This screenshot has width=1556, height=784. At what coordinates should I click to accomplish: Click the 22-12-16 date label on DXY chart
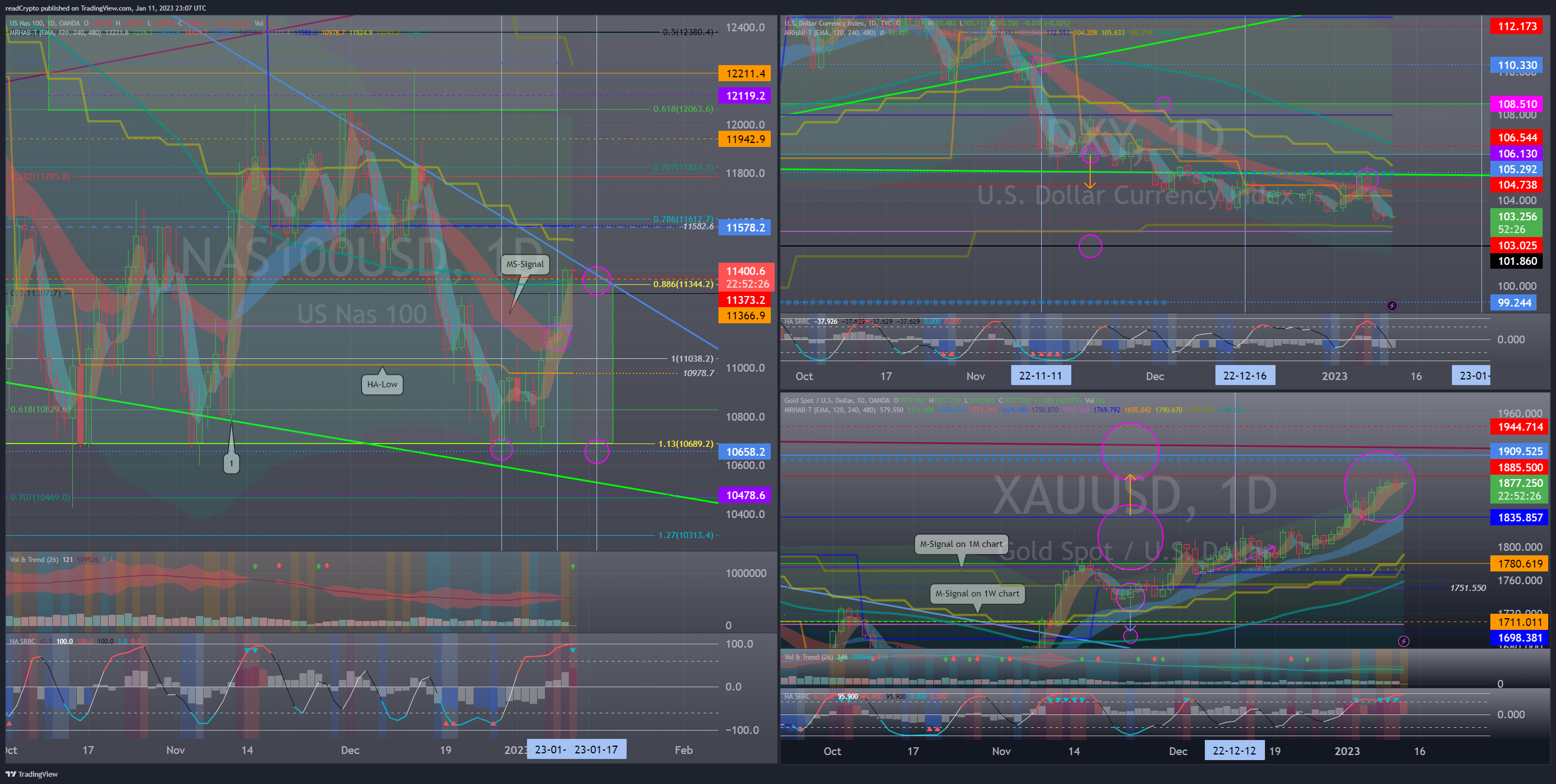[x=1245, y=376]
